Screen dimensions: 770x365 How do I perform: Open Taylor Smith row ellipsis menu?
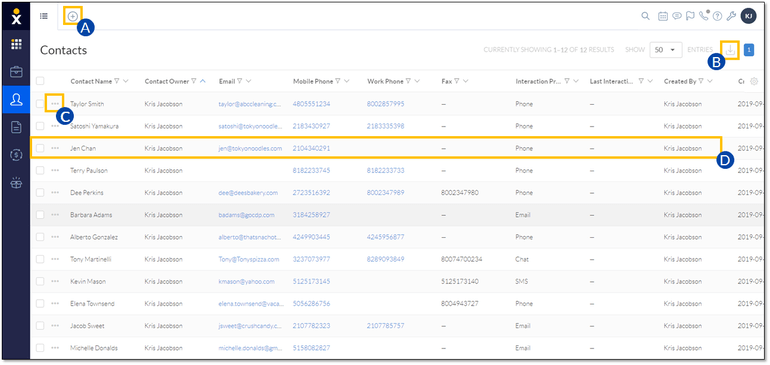(x=55, y=104)
